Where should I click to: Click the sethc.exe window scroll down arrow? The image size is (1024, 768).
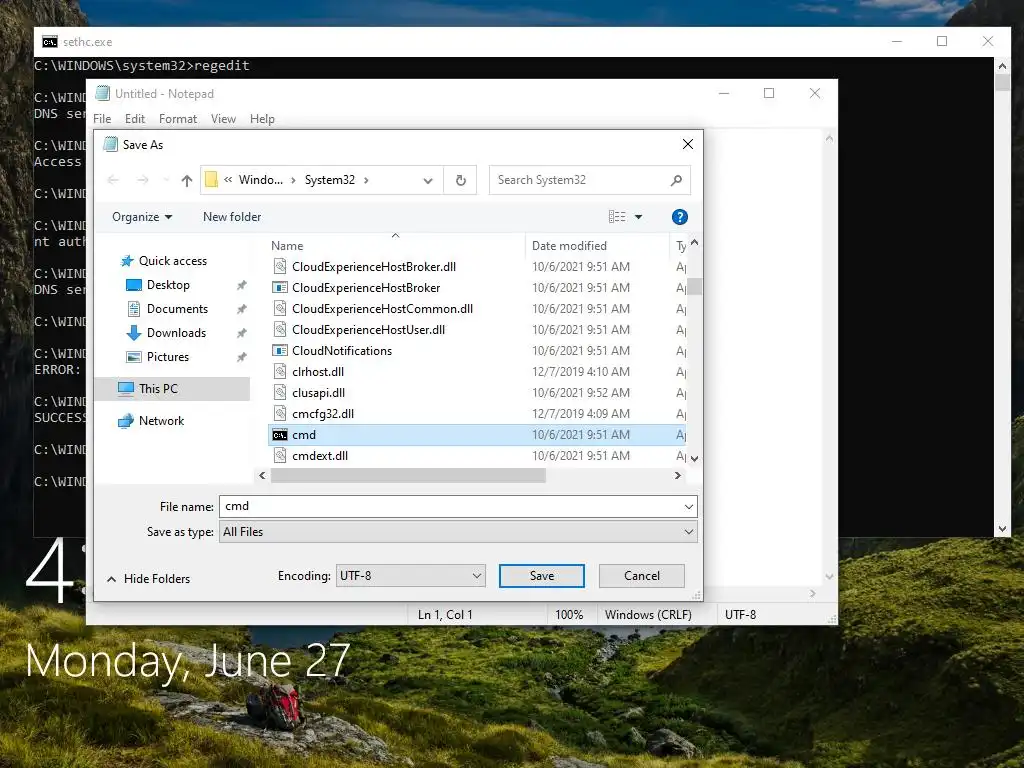[1002, 529]
